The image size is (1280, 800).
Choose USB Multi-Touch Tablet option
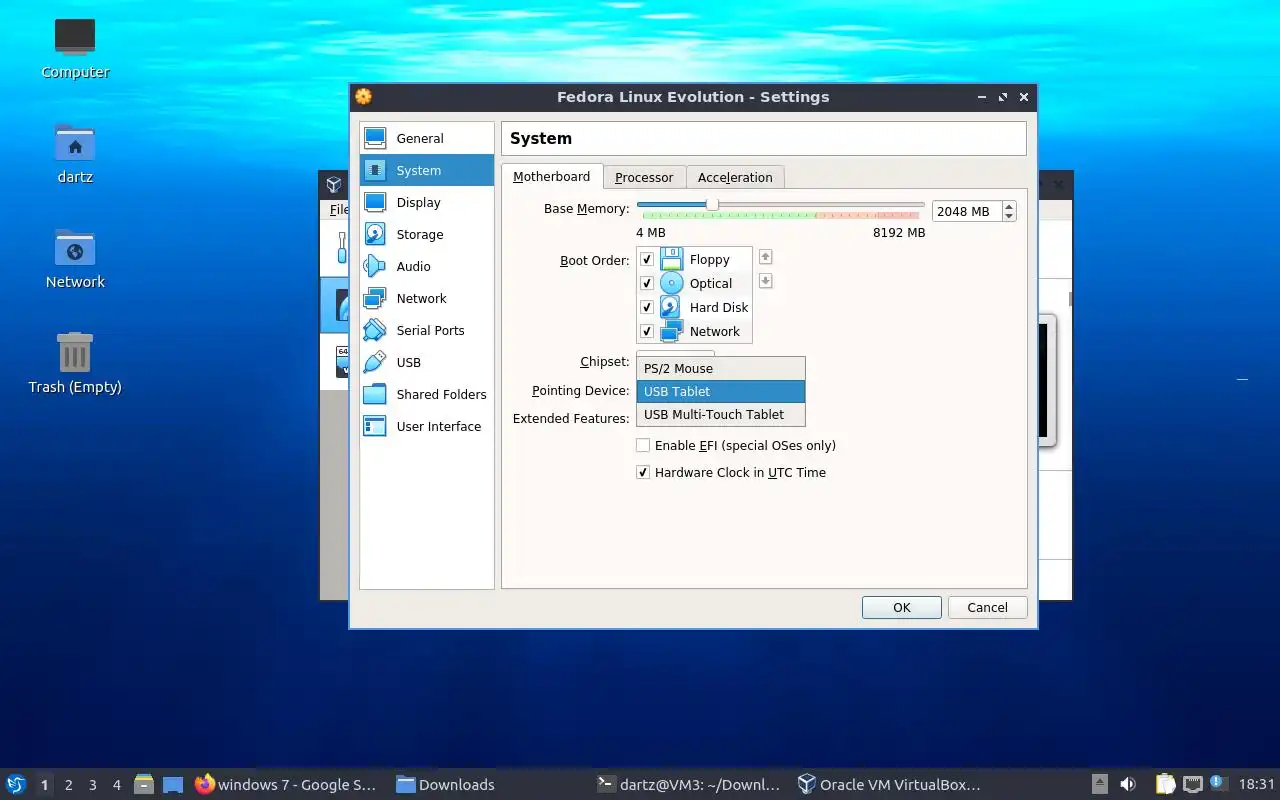(x=720, y=414)
